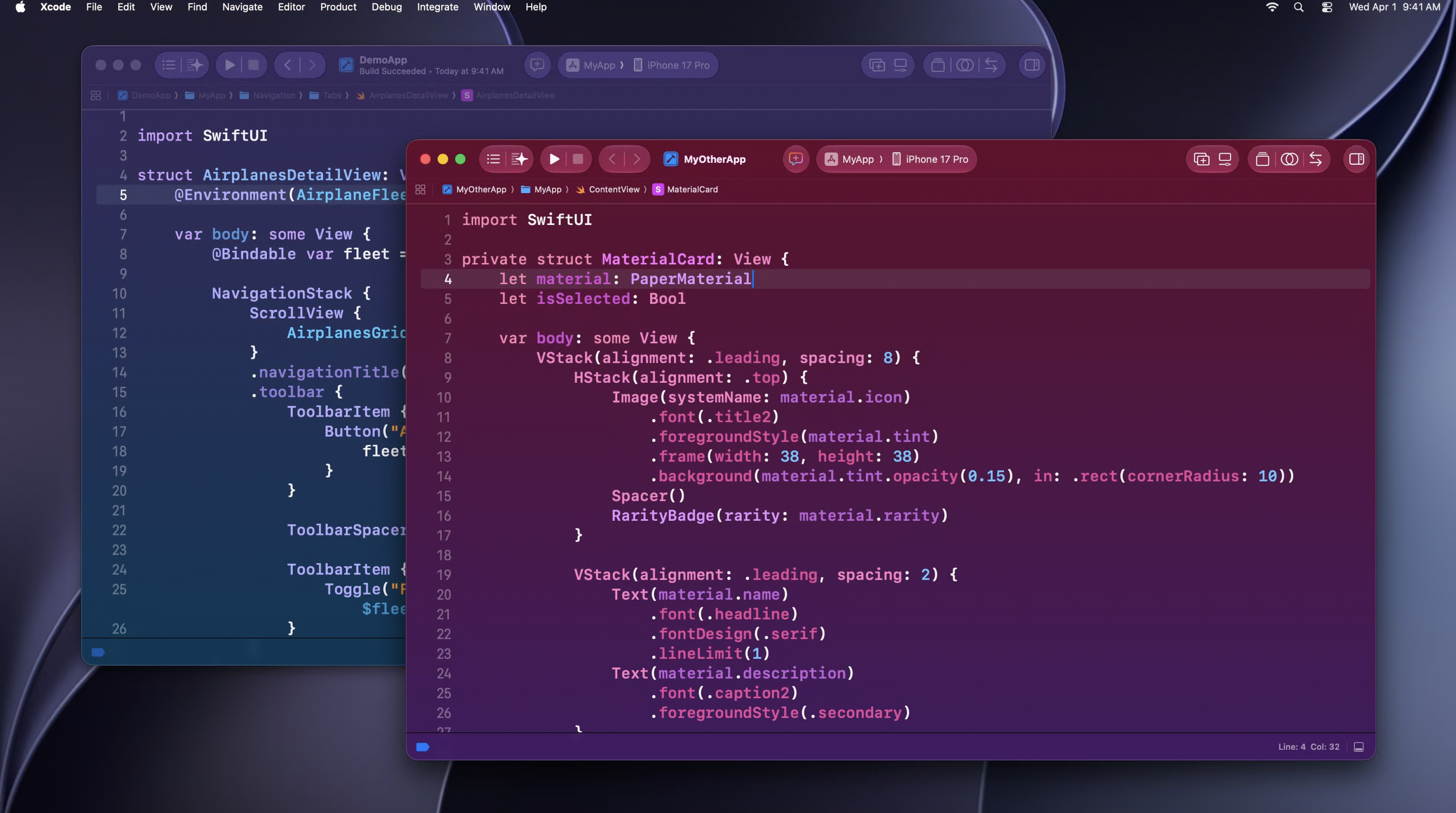The image size is (1456, 813).
Task: Open Navigation folder in DemoApp jump bar
Action: [x=267, y=96]
